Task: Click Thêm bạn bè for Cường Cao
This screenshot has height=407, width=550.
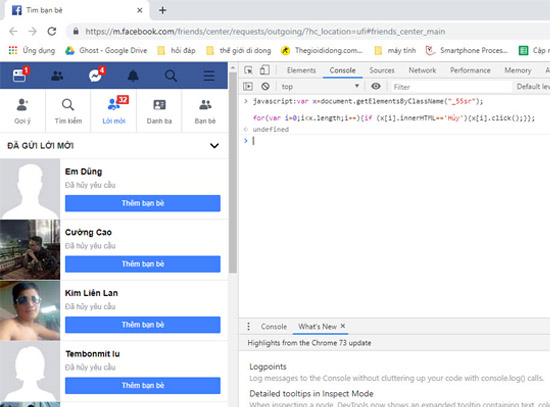Action: [143, 264]
